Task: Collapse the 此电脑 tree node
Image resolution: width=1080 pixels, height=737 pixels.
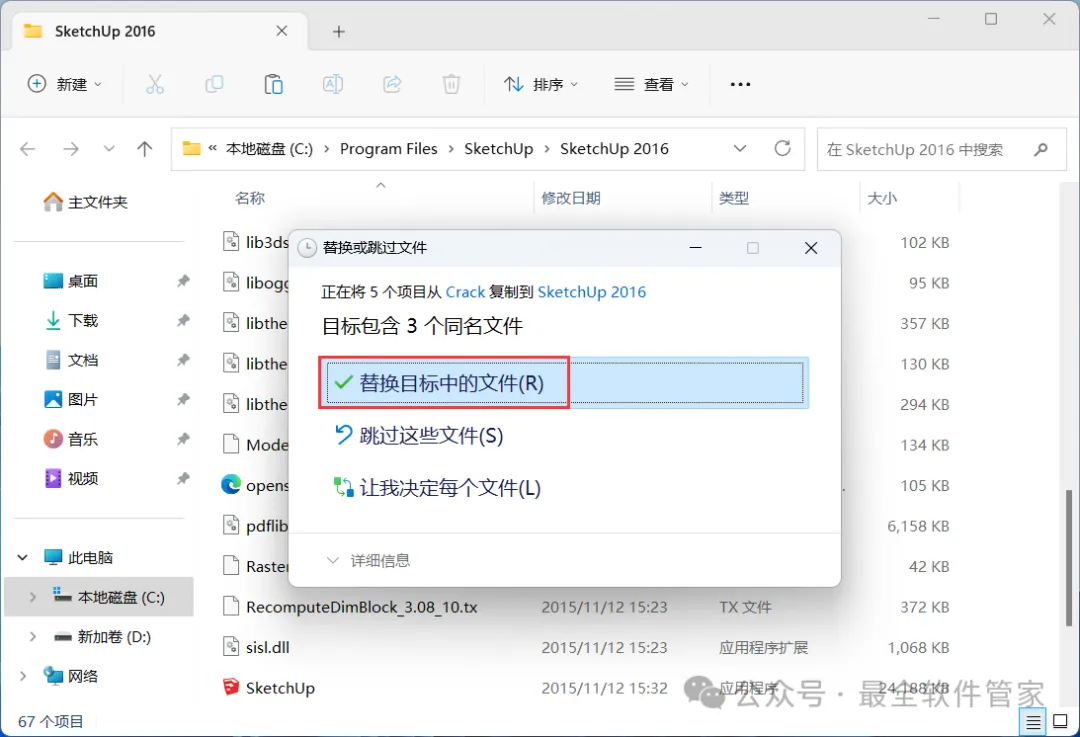Action: (x=23, y=557)
